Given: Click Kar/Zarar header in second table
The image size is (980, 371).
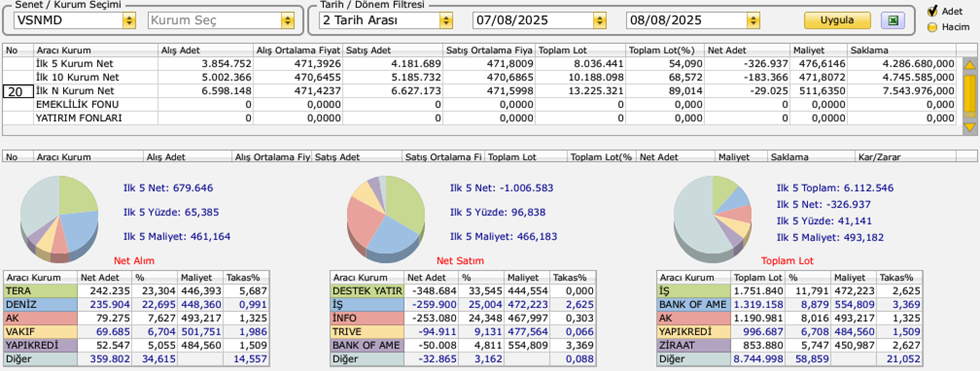Looking at the screenshot, I should coord(907,157).
